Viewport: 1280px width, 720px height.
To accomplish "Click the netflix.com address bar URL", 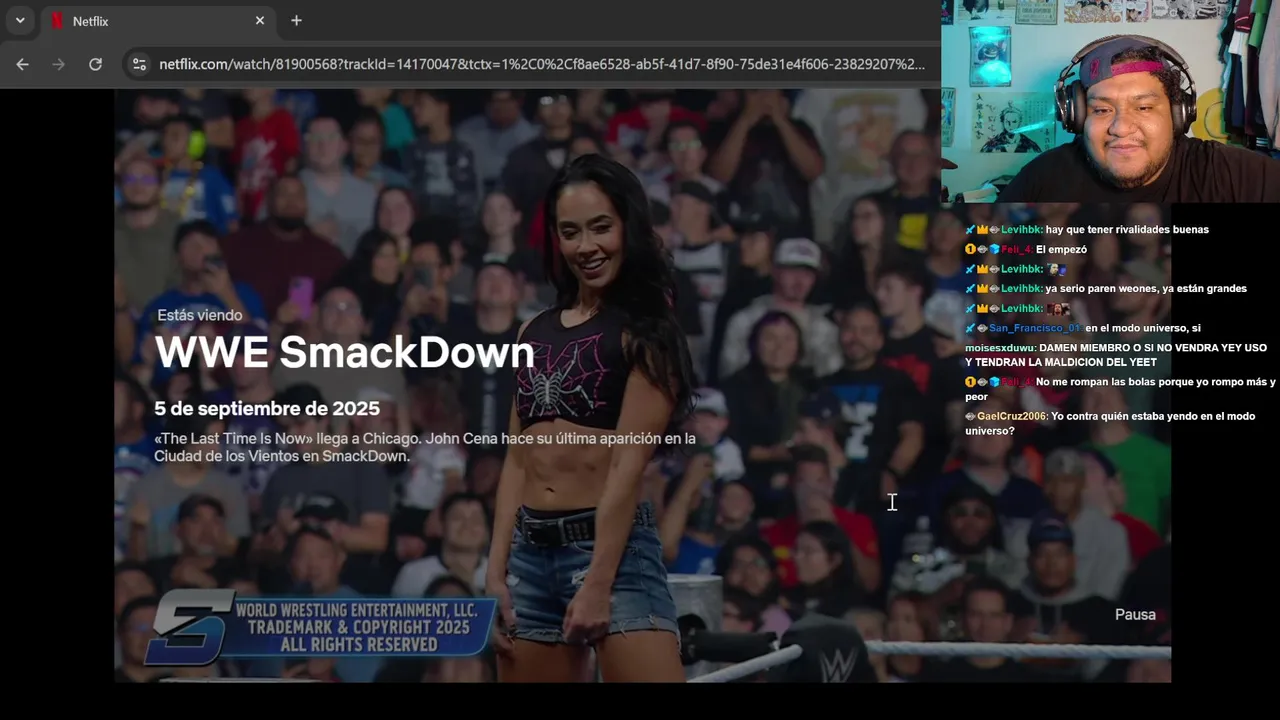I will coord(542,64).
